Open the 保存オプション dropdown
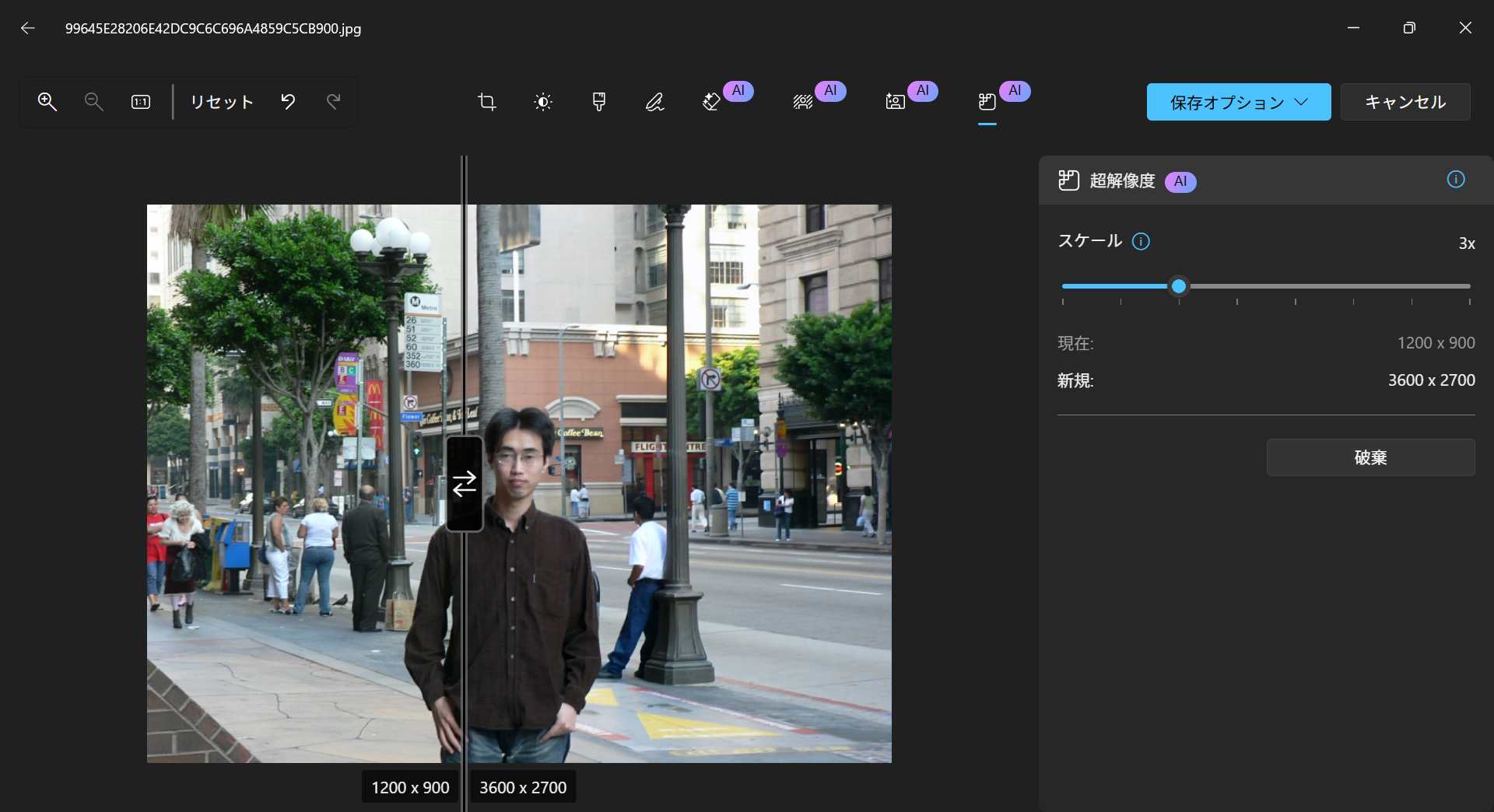This screenshot has width=1494, height=812. (x=1239, y=102)
